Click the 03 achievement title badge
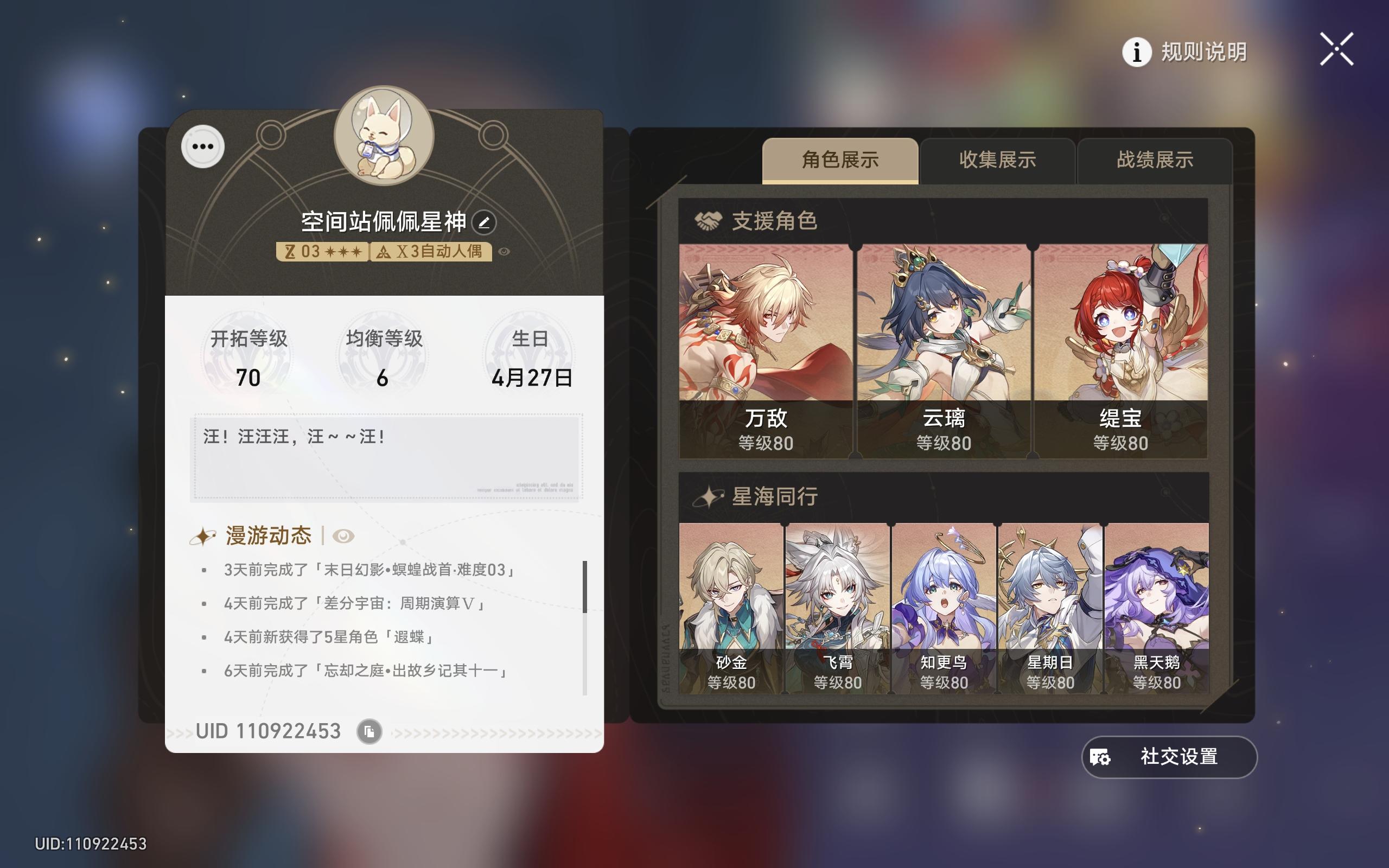 click(322, 251)
